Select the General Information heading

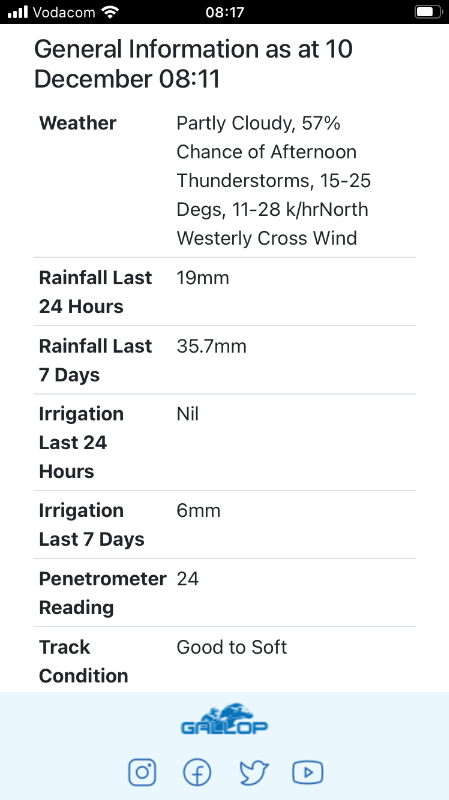pos(193,64)
